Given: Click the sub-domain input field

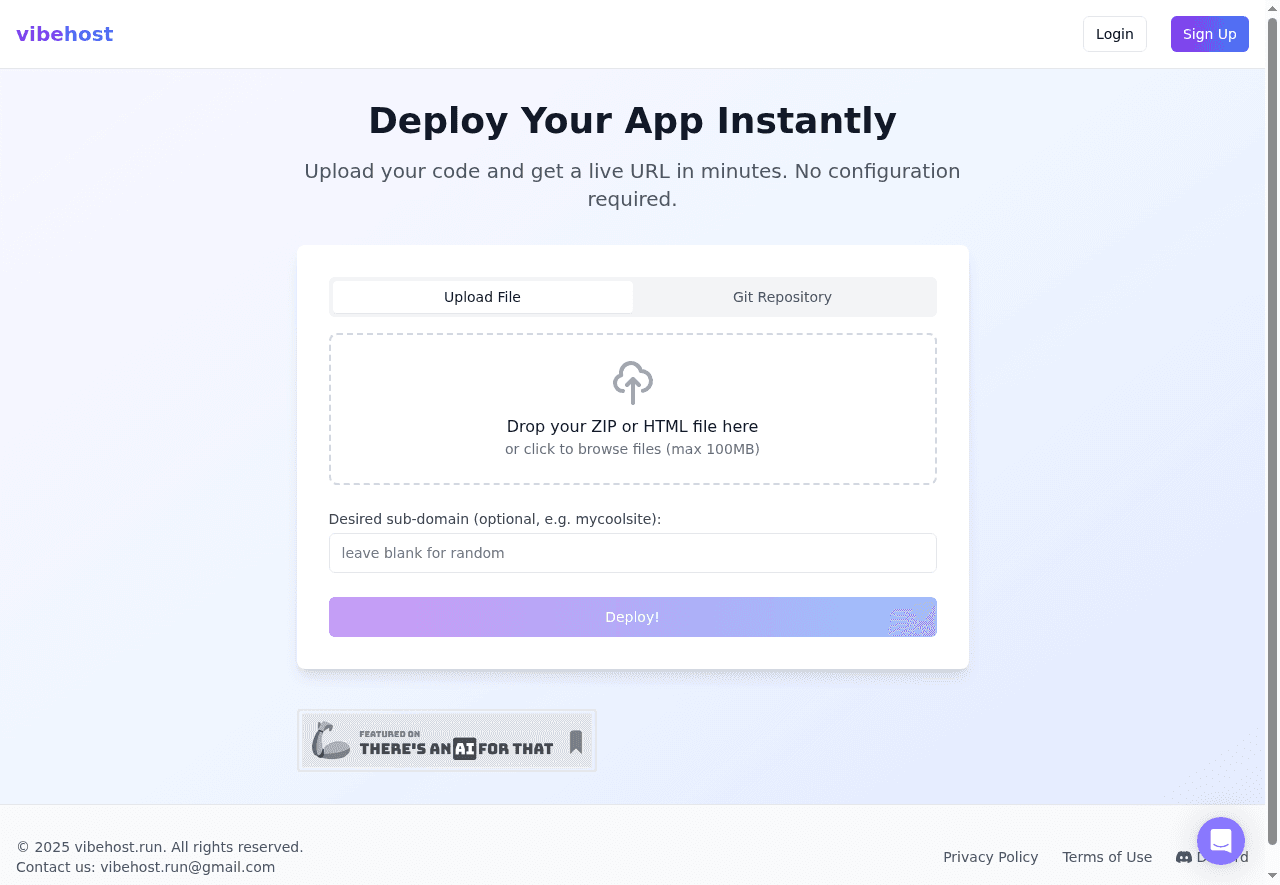Looking at the screenshot, I should click(x=632, y=553).
